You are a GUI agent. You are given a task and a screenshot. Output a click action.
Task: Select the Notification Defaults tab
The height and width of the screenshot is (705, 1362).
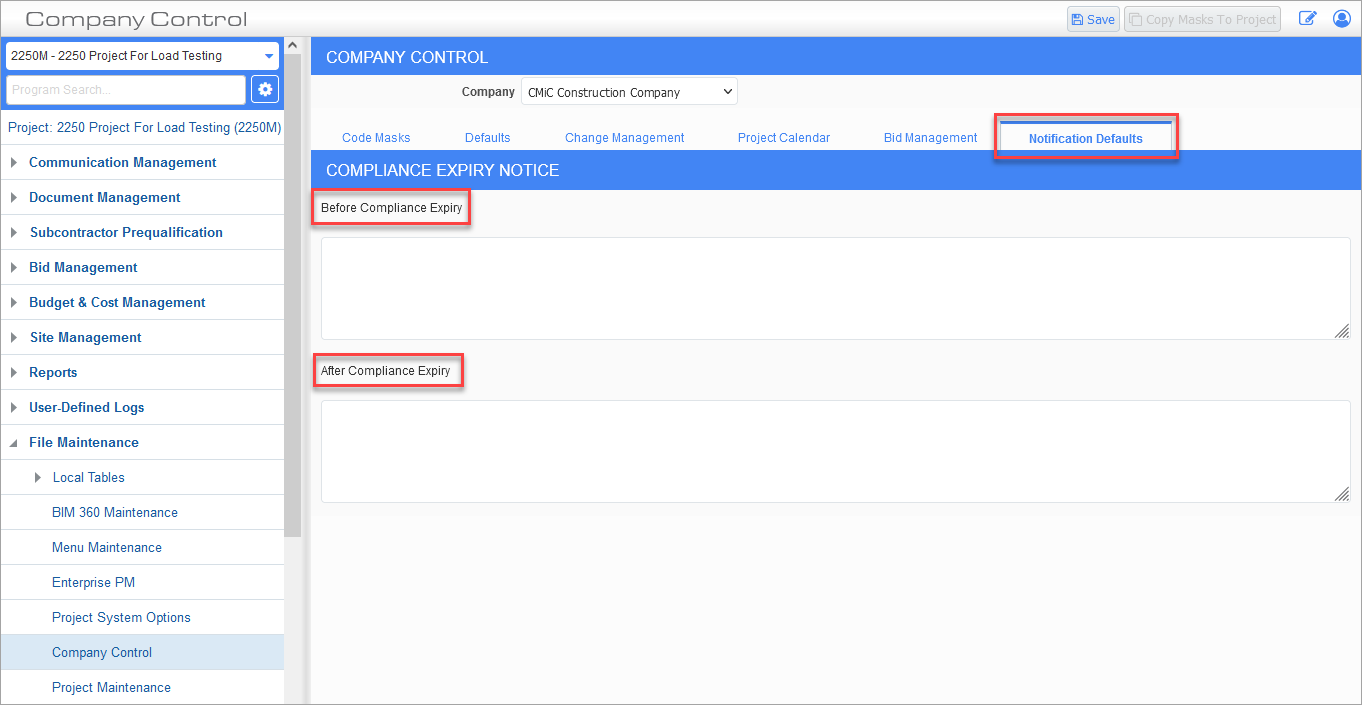click(1086, 138)
